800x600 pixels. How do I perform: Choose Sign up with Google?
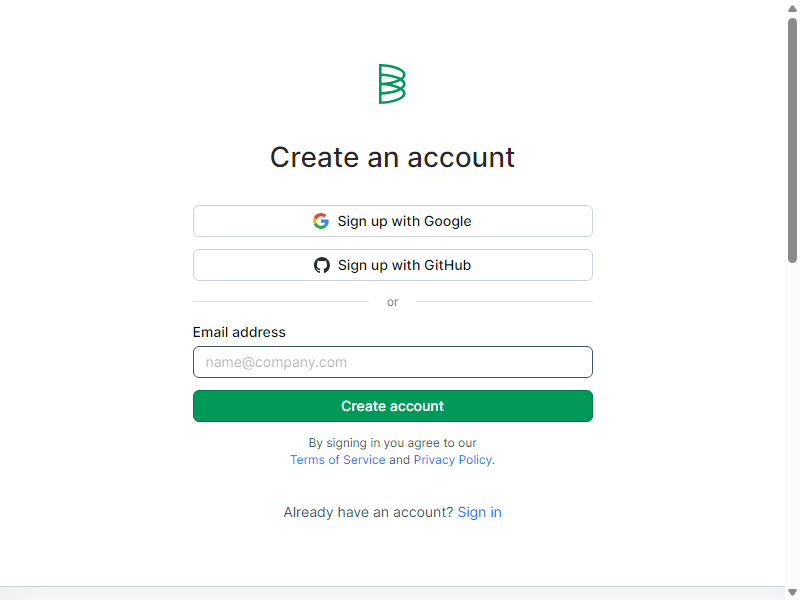tap(392, 221)
